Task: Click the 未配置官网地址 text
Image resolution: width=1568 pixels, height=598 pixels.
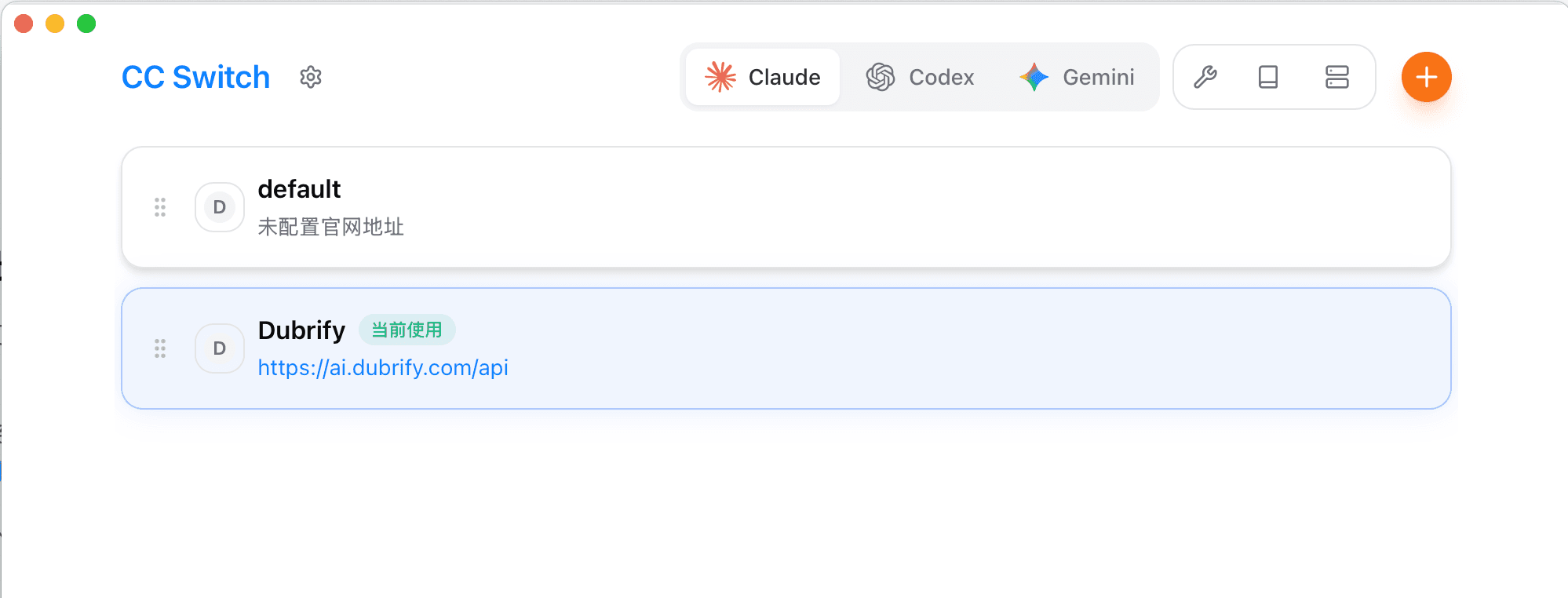Action: click(330, 227)
